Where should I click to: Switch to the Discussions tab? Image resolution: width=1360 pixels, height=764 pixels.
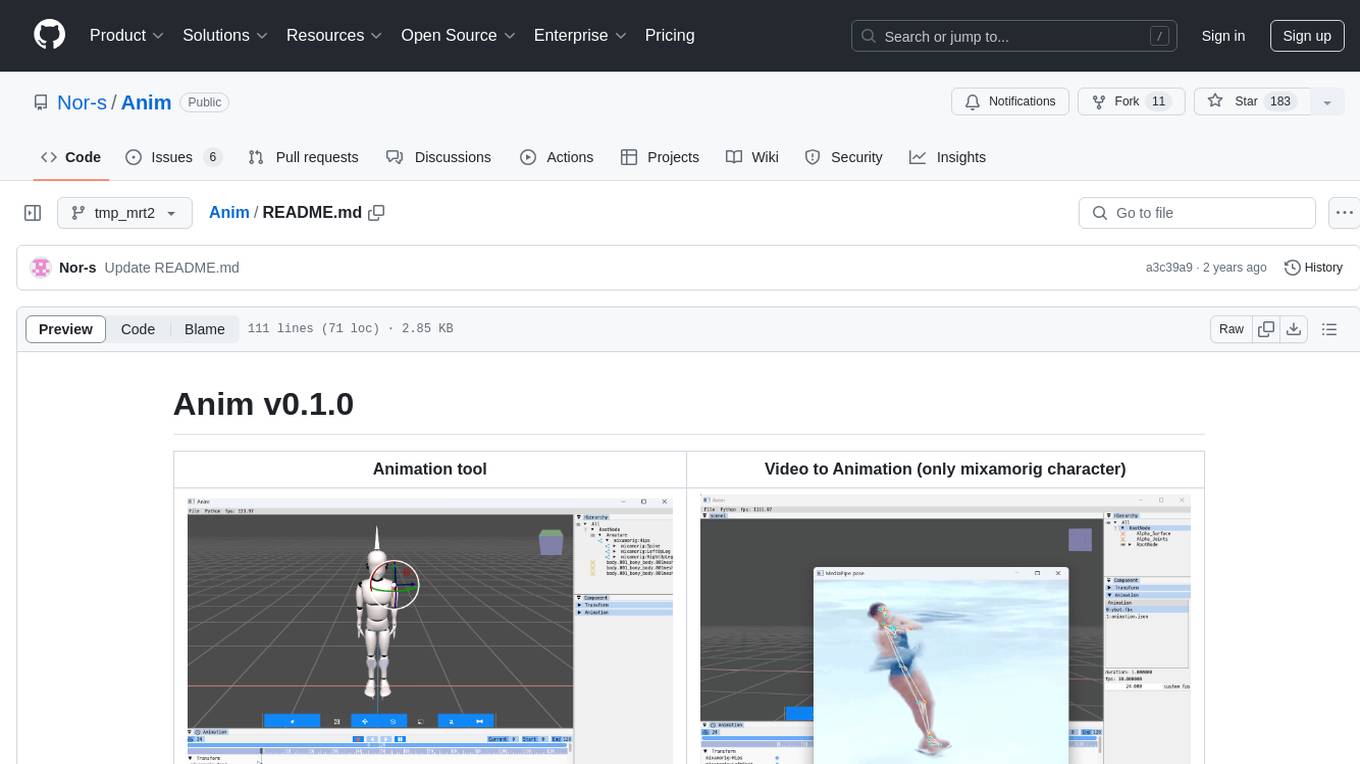[x=439, y=157]
